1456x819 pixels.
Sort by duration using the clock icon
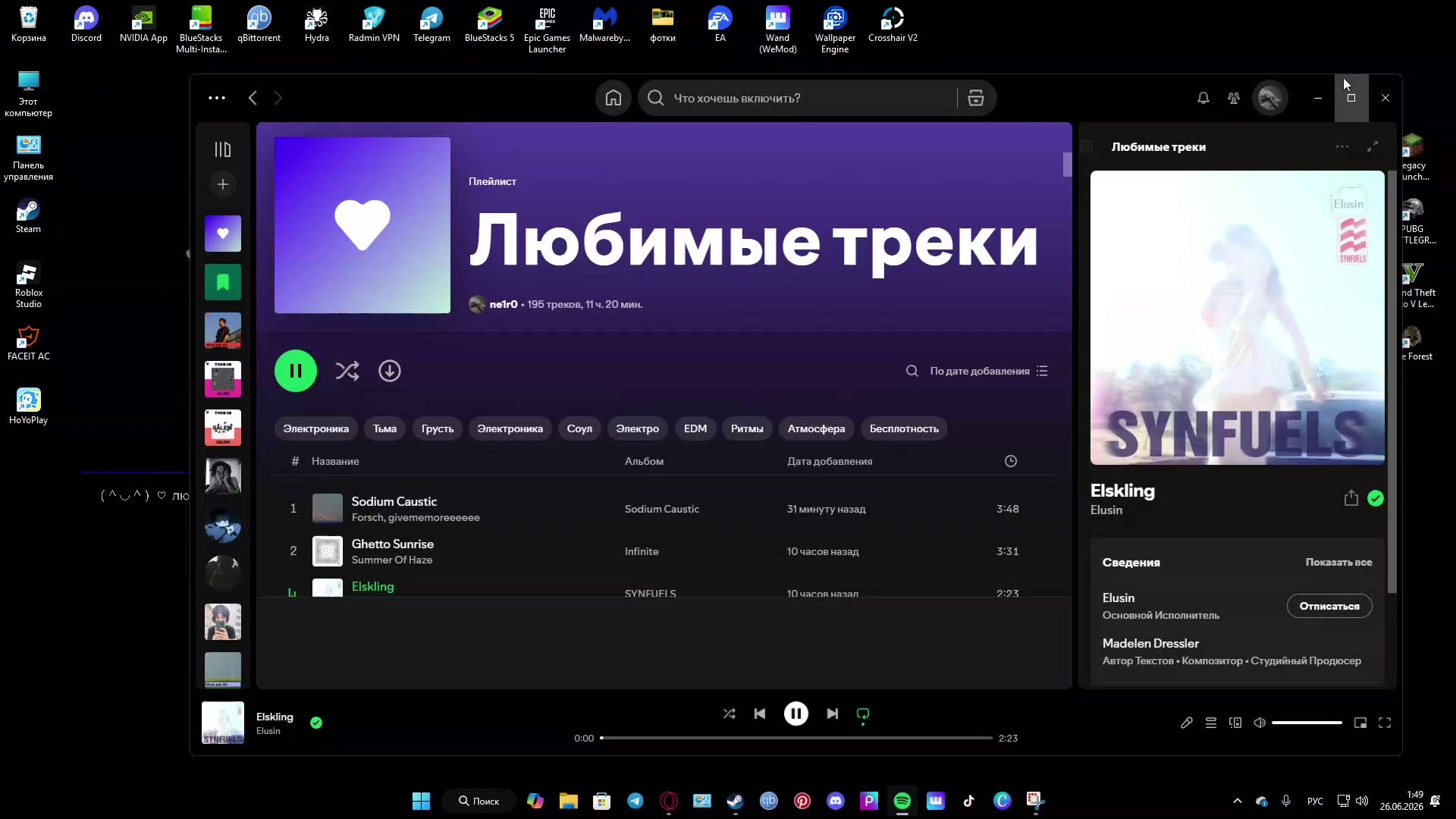(x=1011, y=461)
